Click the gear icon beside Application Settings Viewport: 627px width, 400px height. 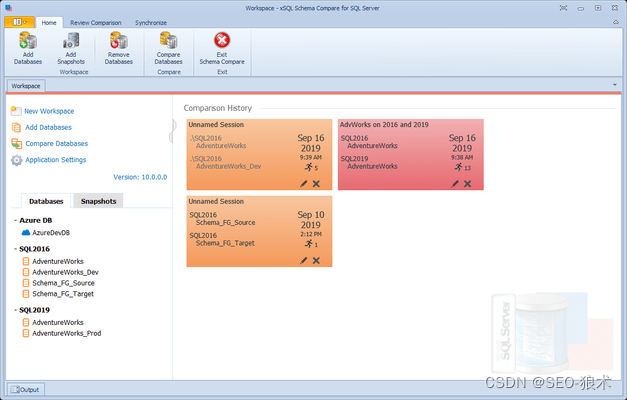pos(16,160)
